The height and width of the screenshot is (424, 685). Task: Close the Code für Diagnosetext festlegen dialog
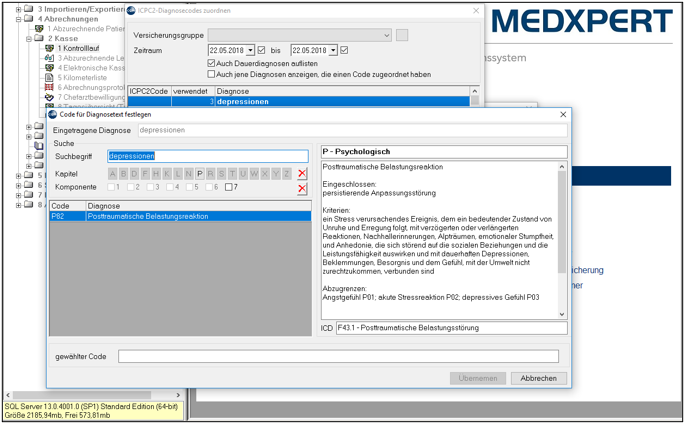(x=563, y=114)
